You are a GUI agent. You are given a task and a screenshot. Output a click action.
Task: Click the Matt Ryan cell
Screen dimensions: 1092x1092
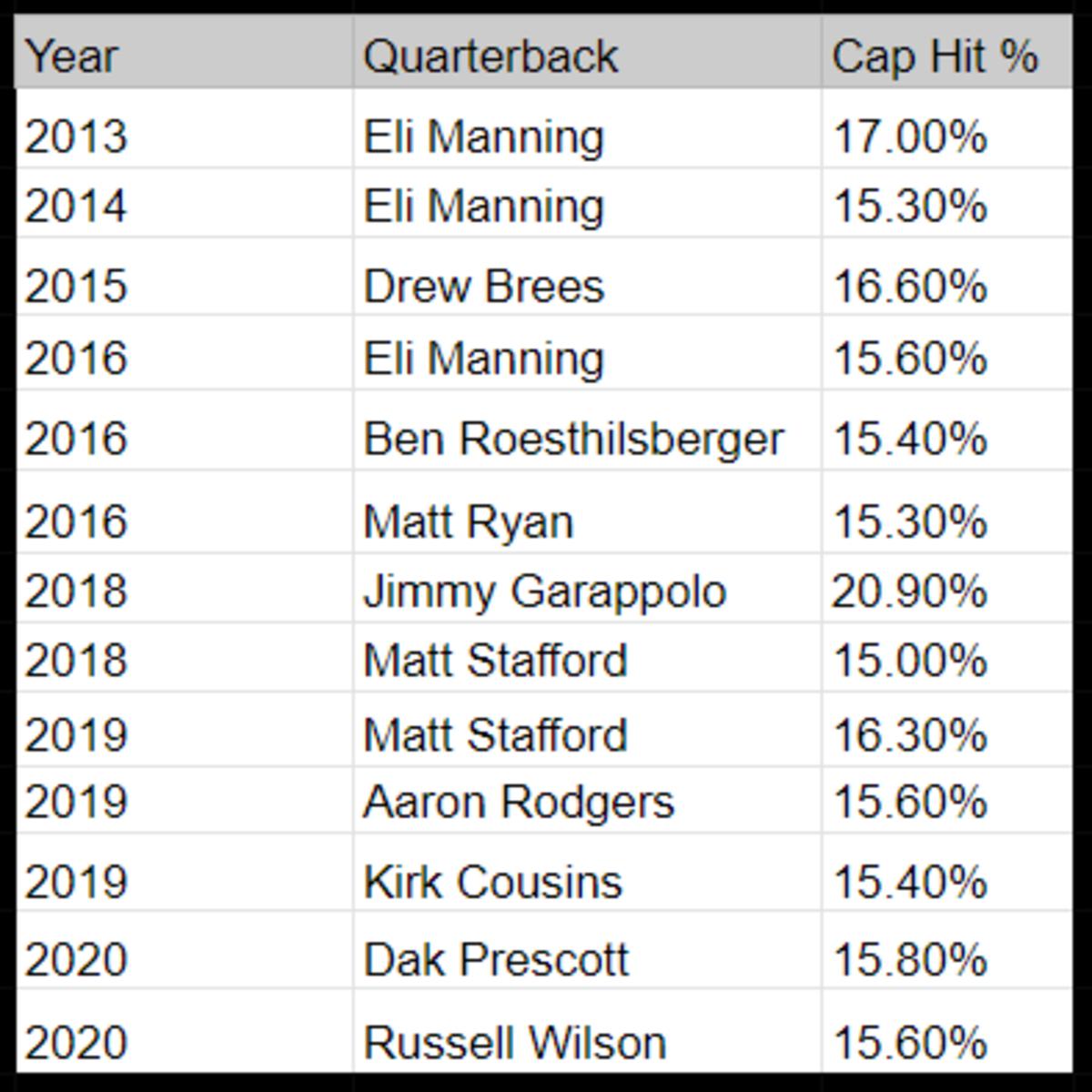coord(586,521)
